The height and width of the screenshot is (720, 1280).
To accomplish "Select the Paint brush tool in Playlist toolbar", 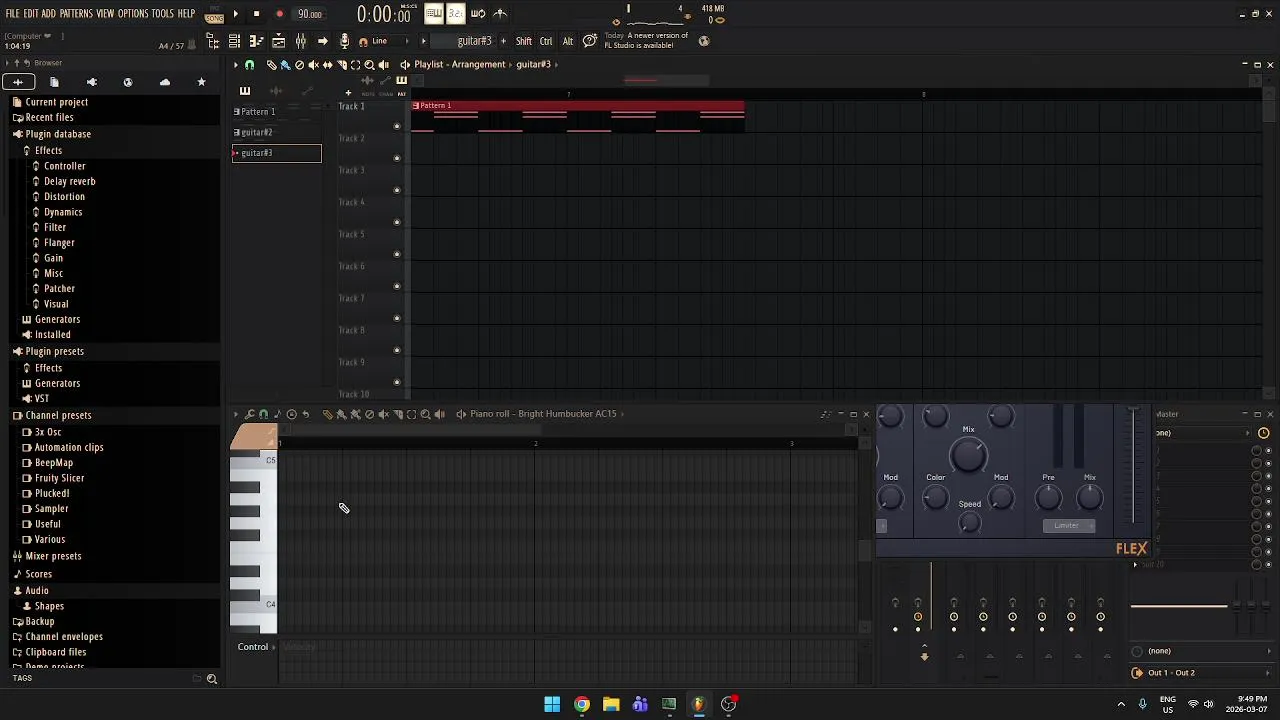I will tap(285, 65).
